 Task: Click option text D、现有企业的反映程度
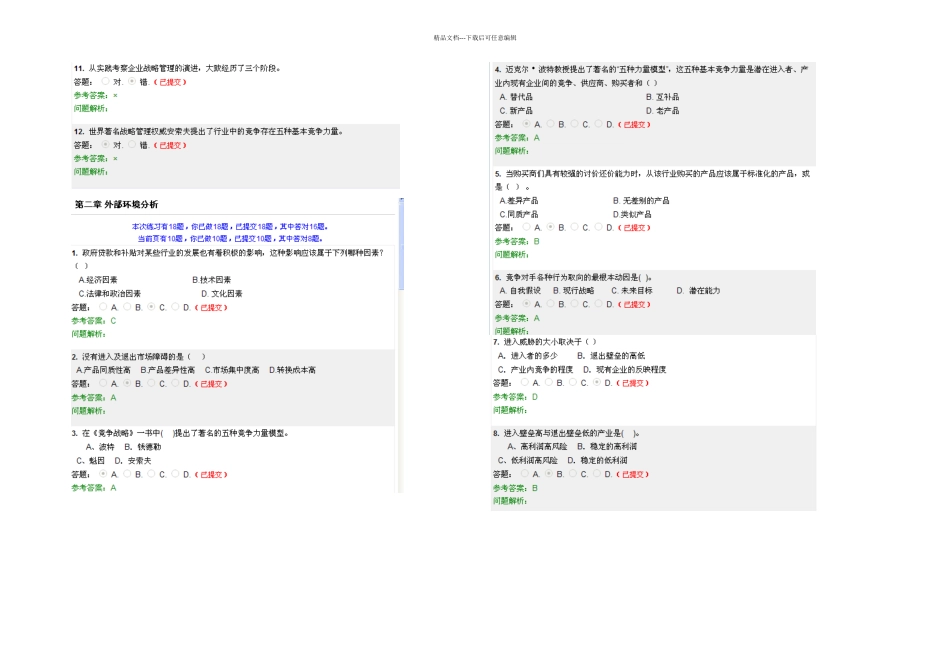[625, 370]
